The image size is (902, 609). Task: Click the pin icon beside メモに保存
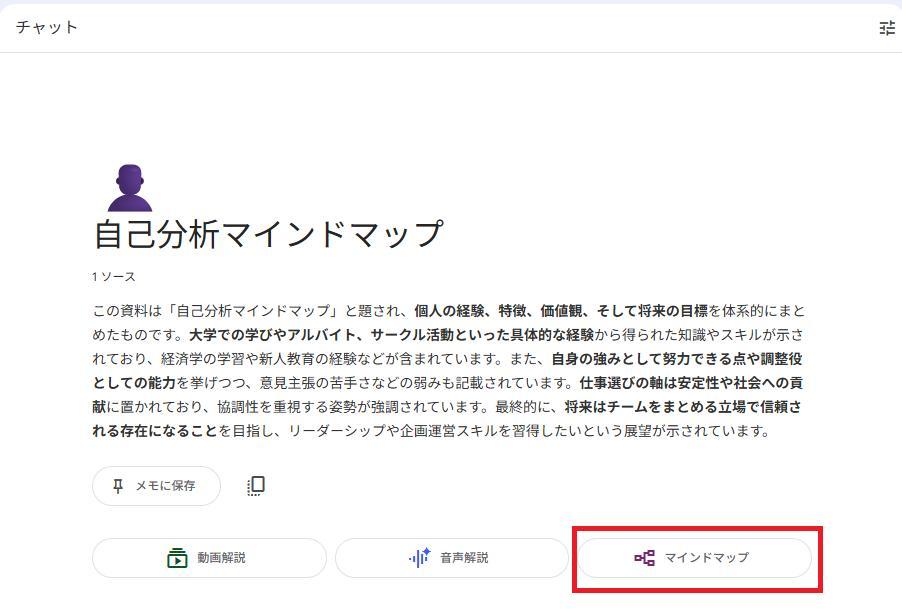(x=118, y=486)
